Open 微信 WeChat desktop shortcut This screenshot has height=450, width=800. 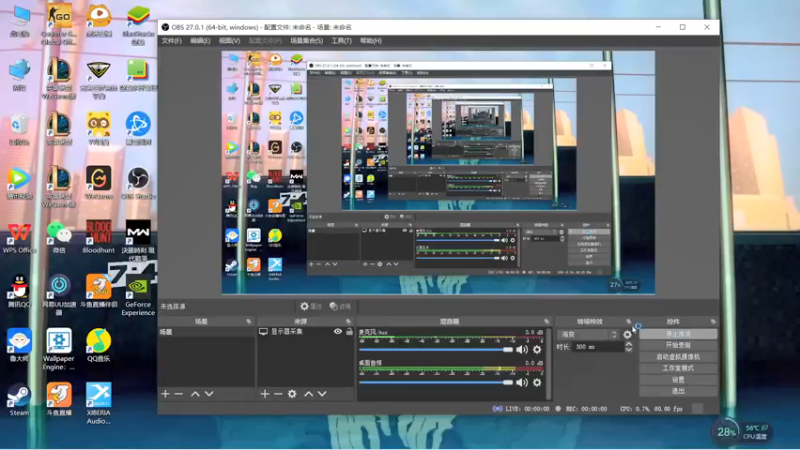(x=59, y=237)
